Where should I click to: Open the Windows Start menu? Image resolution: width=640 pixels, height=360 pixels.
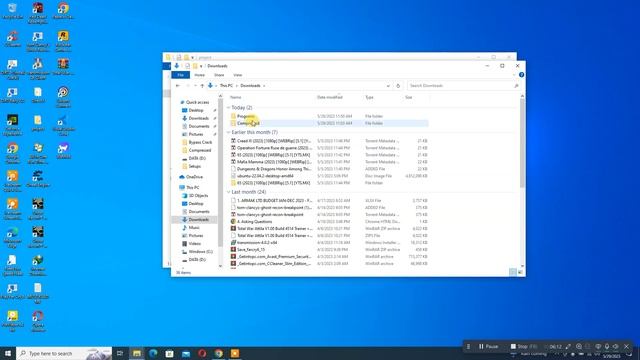click(8, 353)
